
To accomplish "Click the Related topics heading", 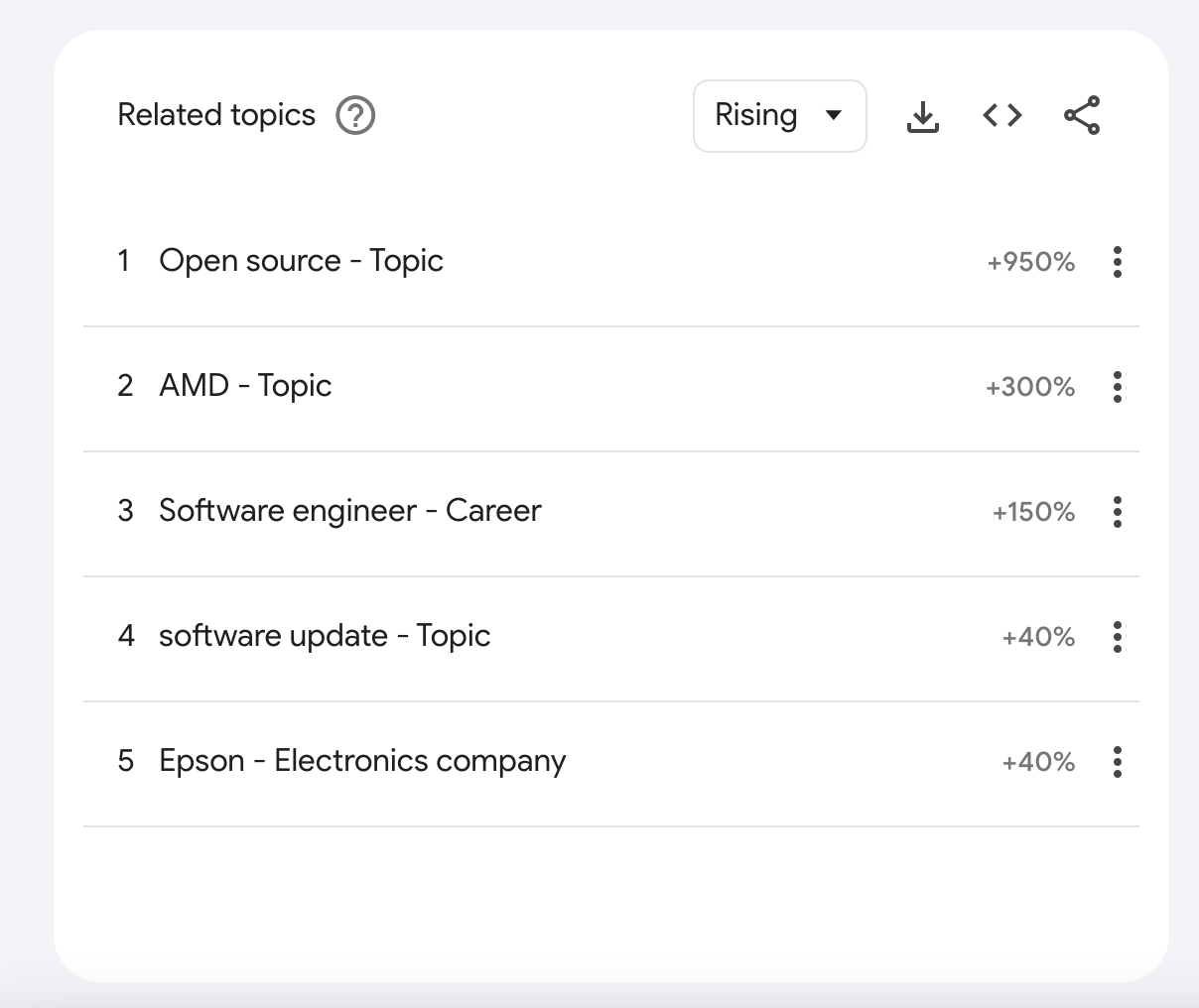I will (215, 115).
